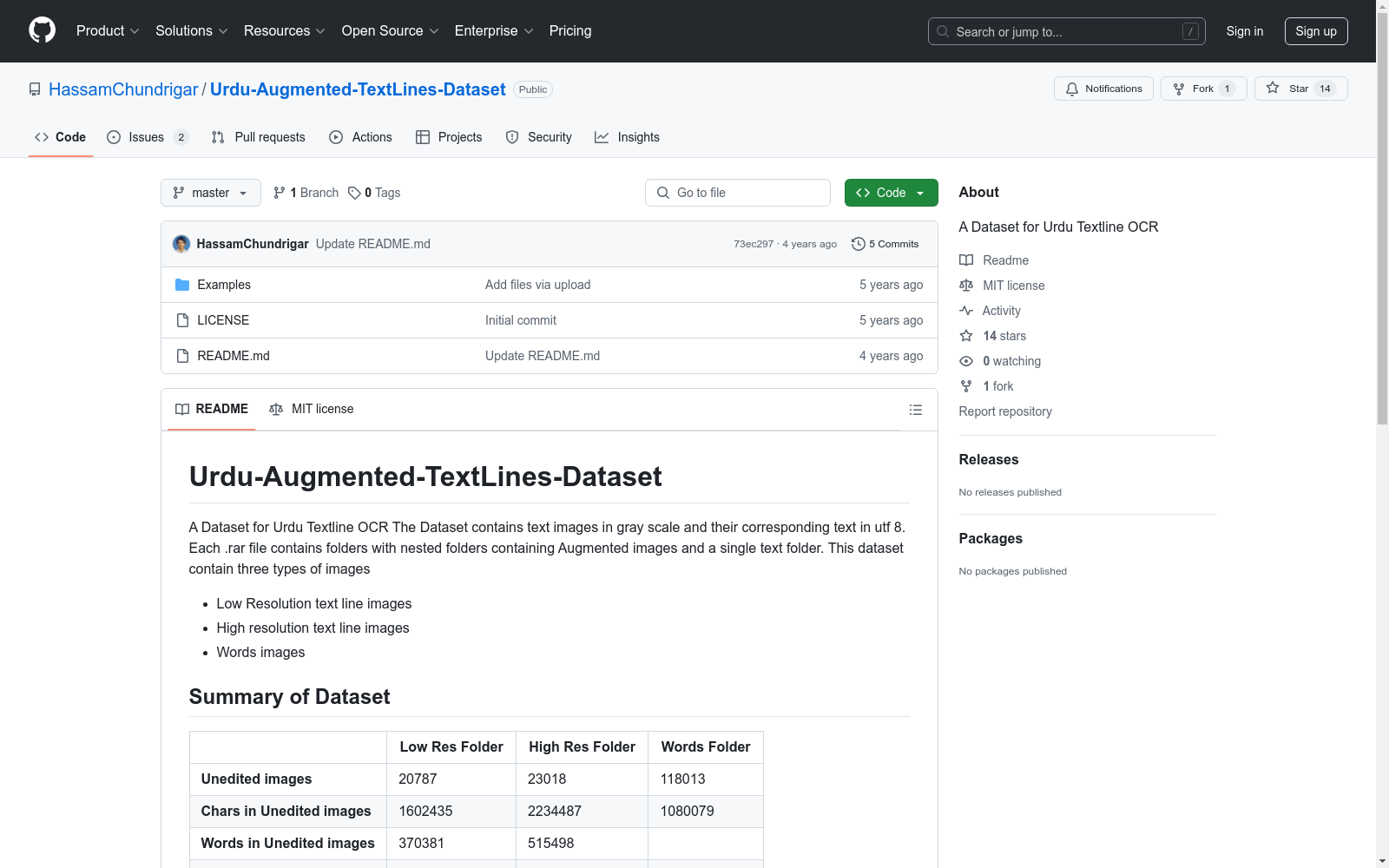This screenshot has width=1389, height=868.
Task: Focus the Search or jump to field
Action: point(1067,31)
